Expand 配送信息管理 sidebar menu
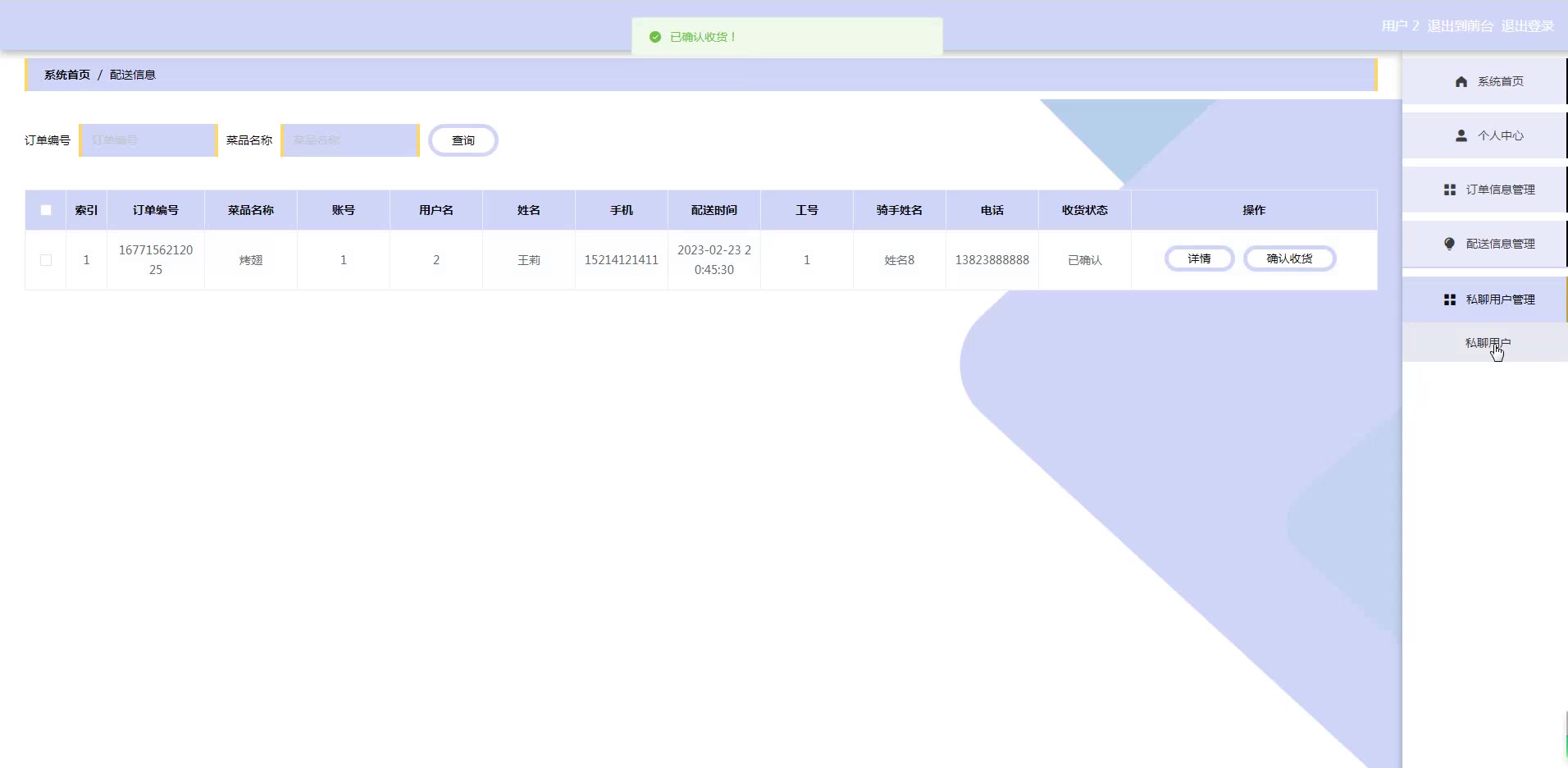This screenshot has width=1568, height=768. pos(1484,244)
